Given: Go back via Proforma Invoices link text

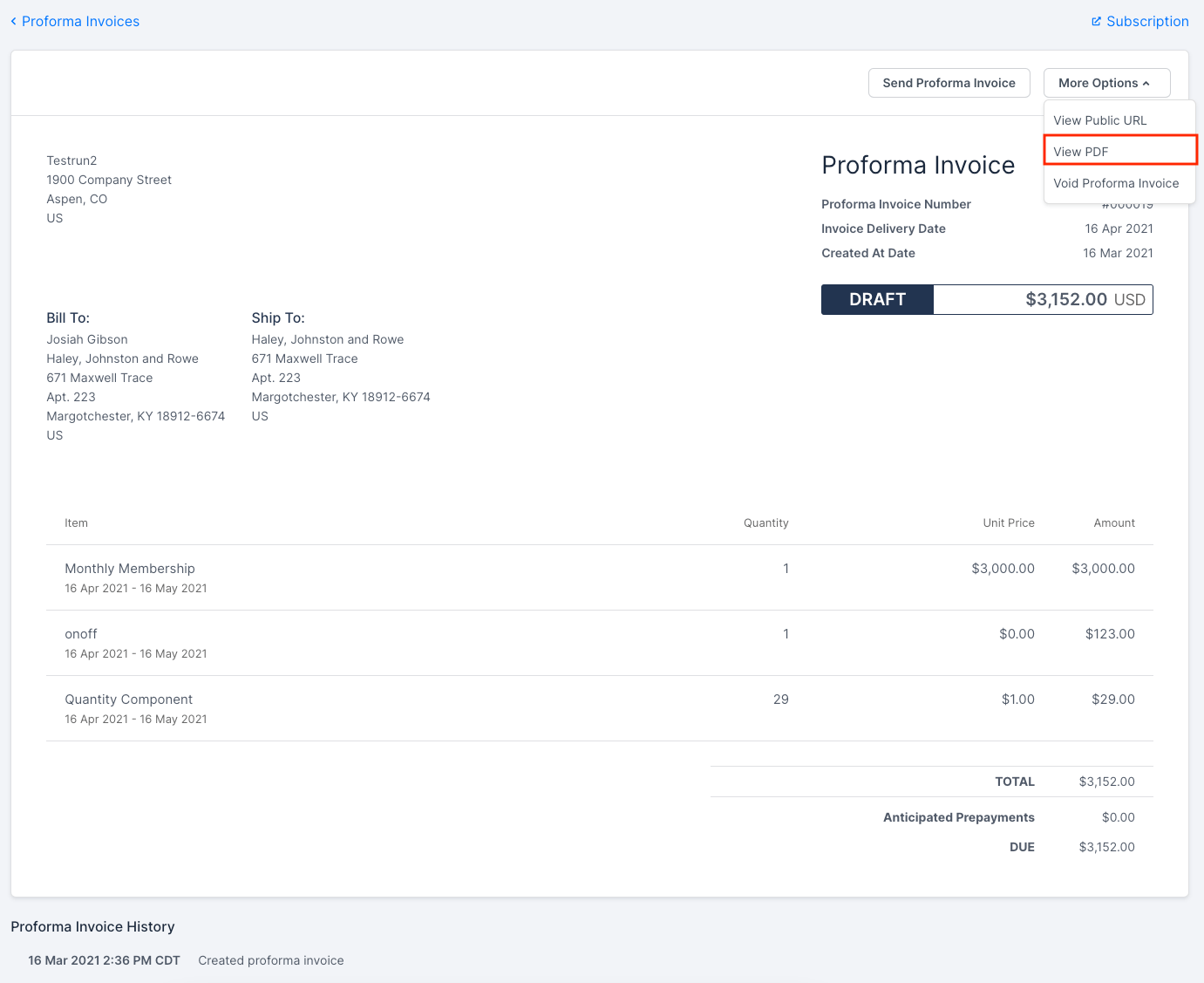Looking at the screenshot, I should click(x=80, y=22).
